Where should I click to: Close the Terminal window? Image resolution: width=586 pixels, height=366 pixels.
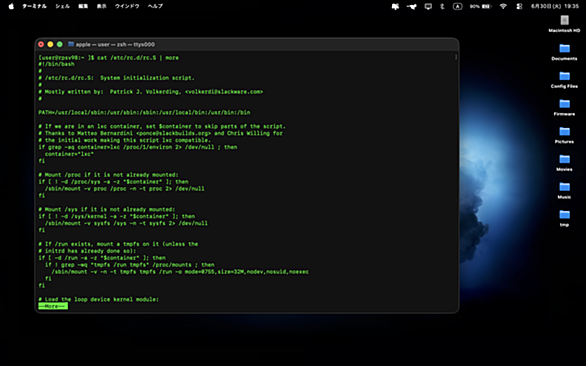pyautogui.click(x=41, y=44)
